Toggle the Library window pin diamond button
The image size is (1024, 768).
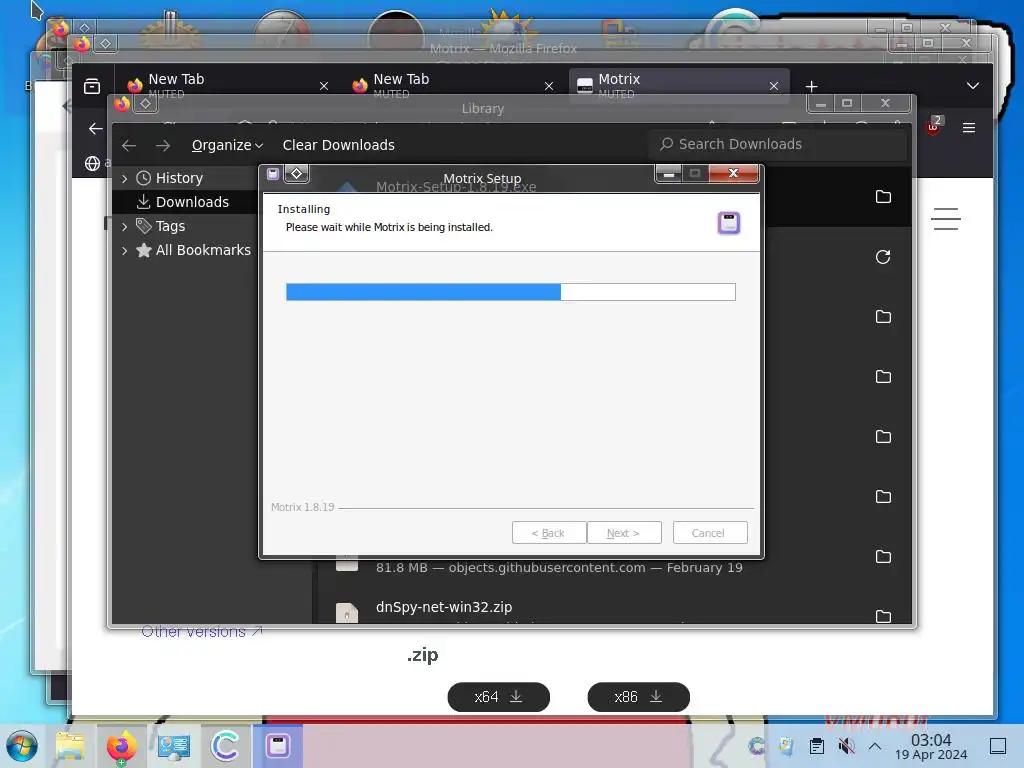click(146, 104)
